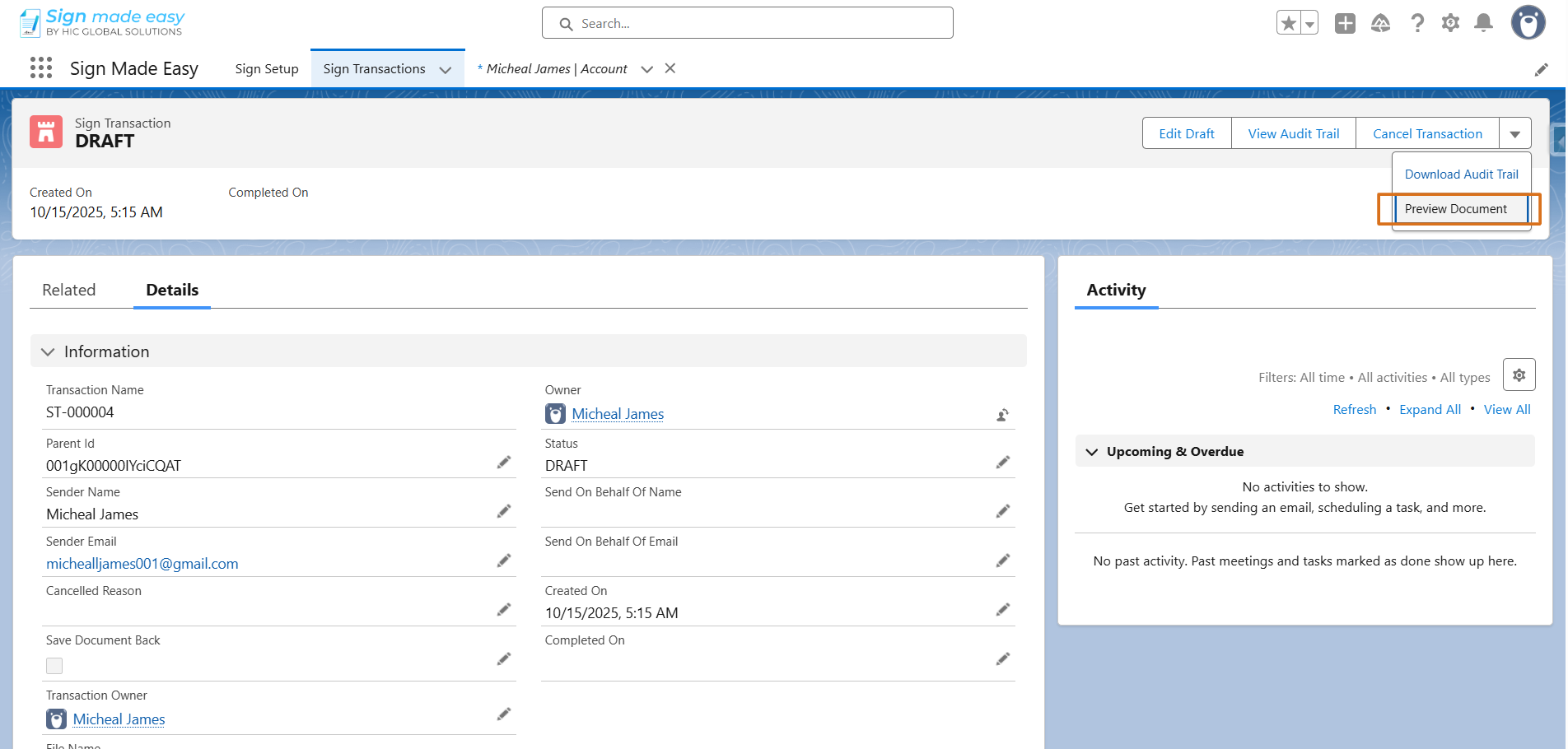Edit the Status field pencil icon
The width and height of the screenshot is (1568, 749).
click(x=1002, y=463)
